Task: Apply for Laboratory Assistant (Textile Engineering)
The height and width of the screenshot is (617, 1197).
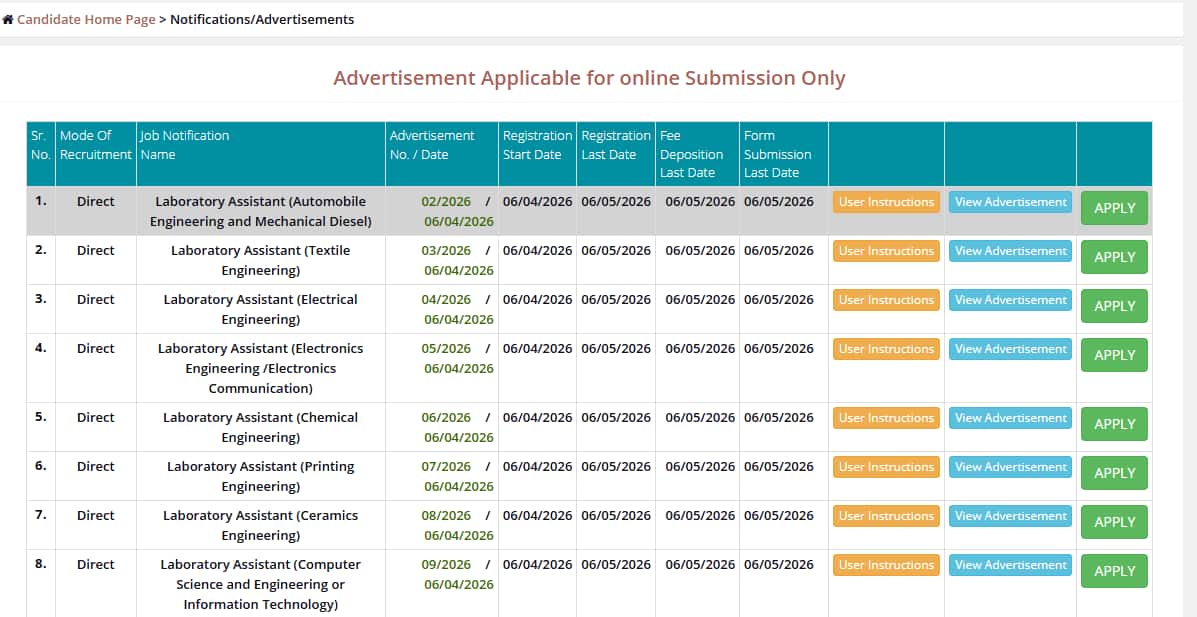Action: 1114,257
